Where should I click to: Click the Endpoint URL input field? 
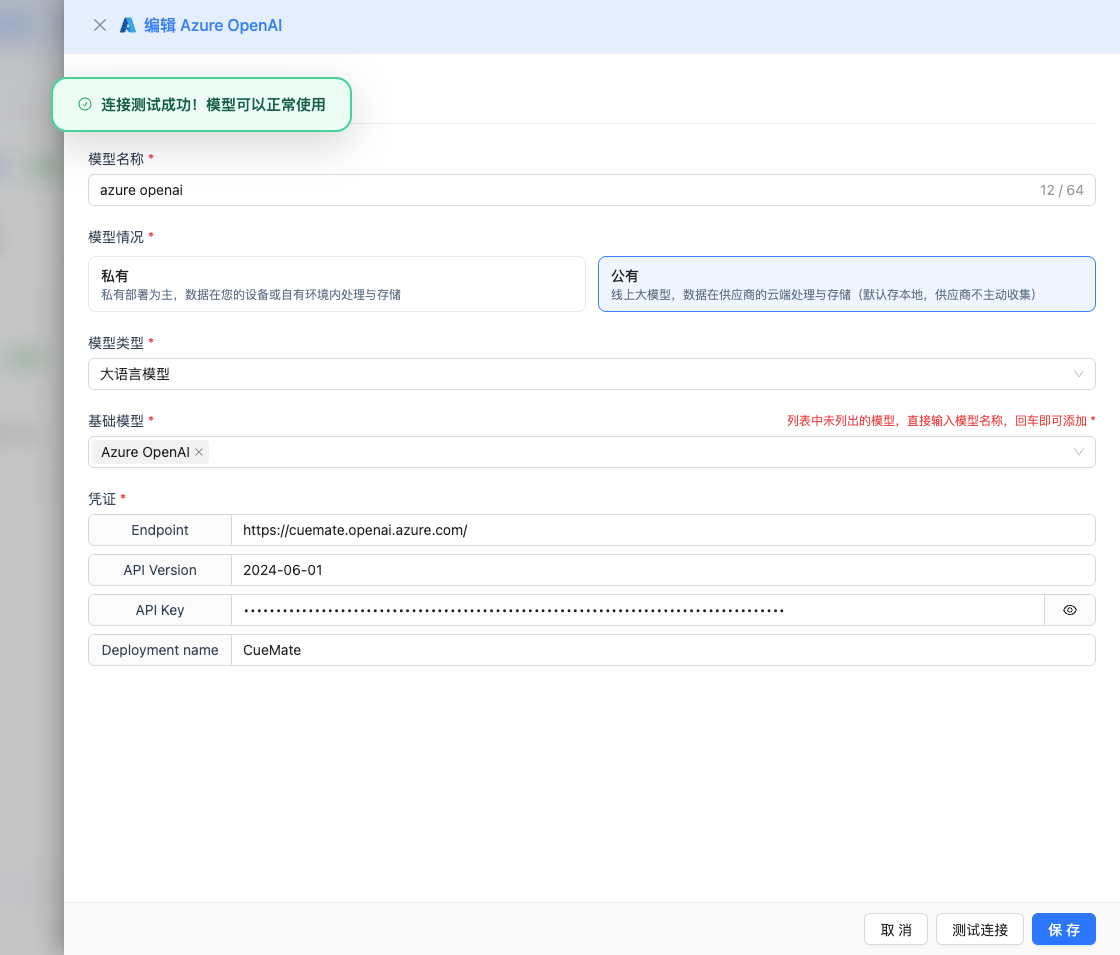pyautogui.click(x=660, y=530)
